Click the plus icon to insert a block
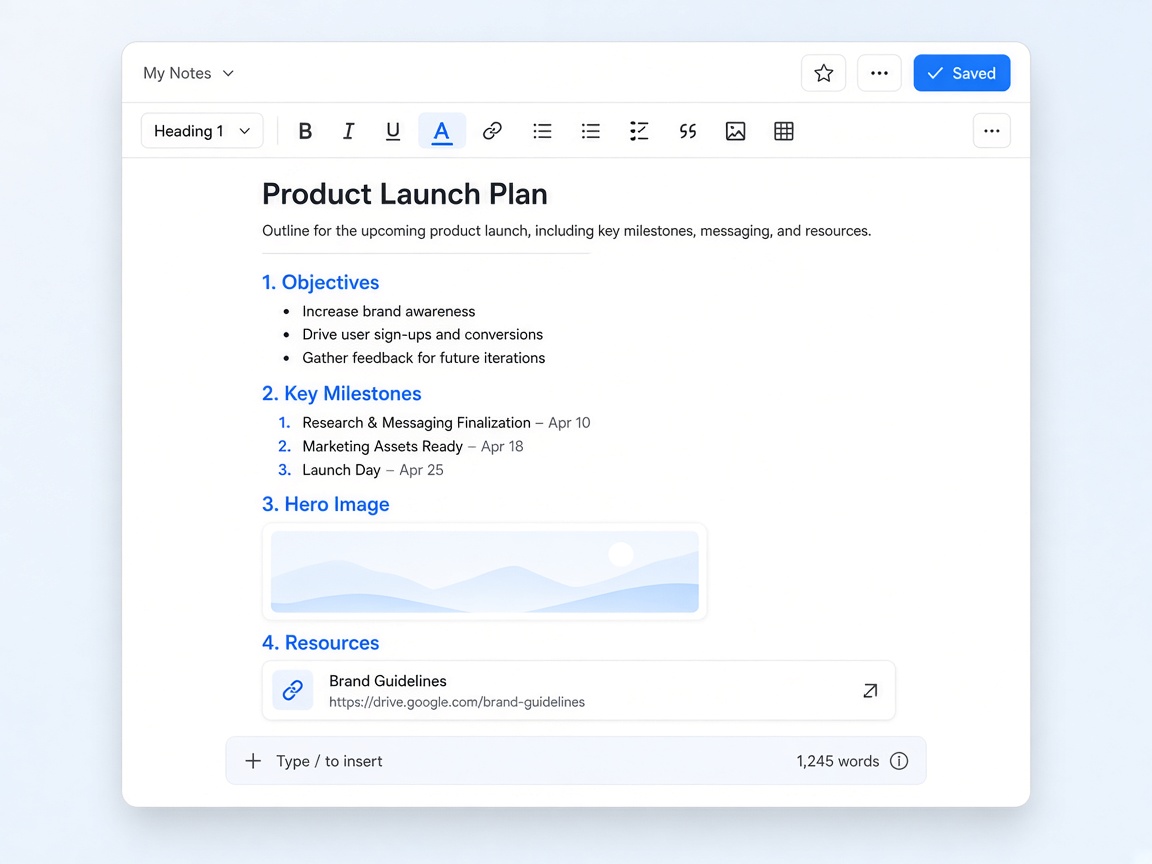This screenshot has width=1152, height=864. [253, 761]
